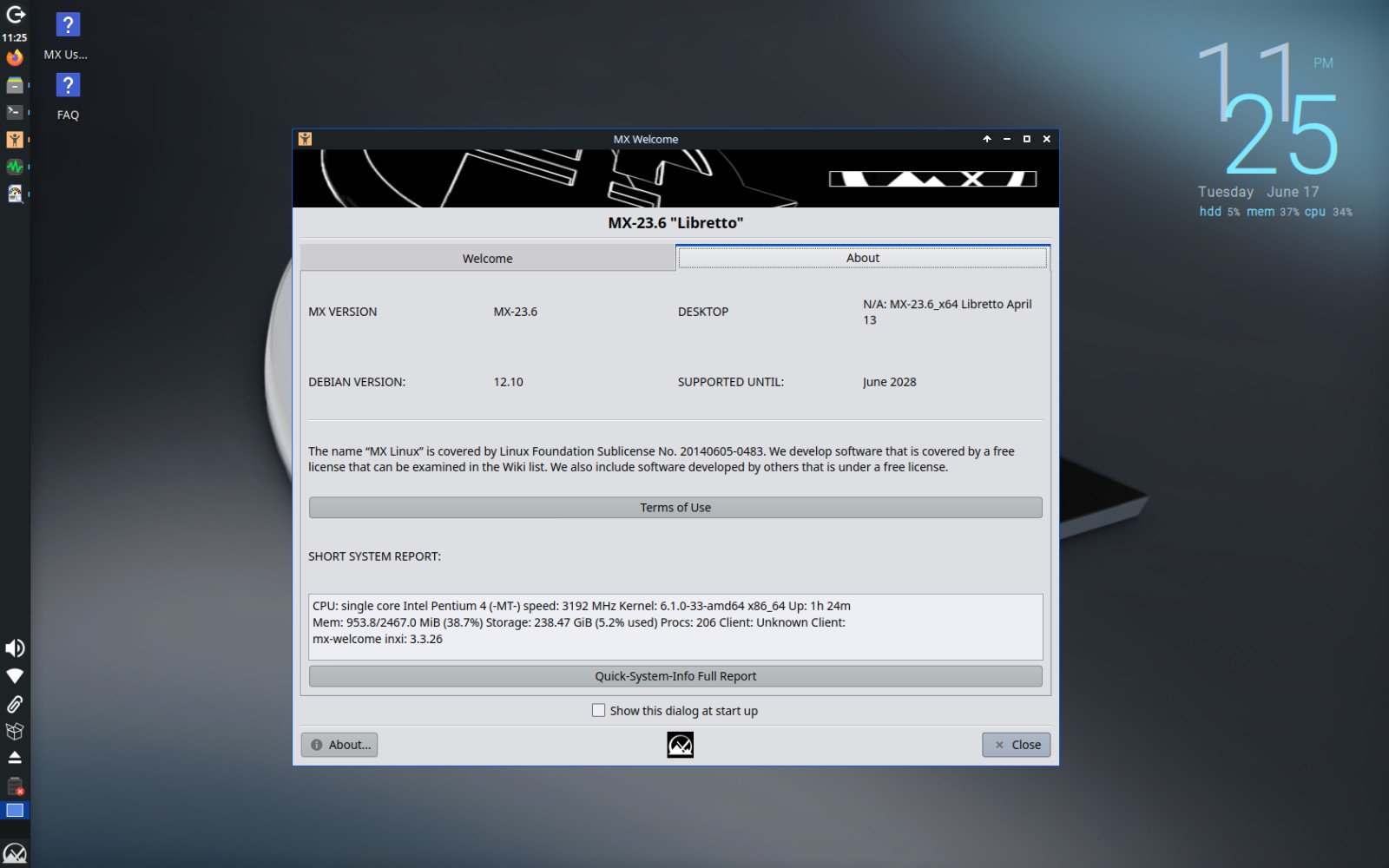This screenshot has width=1389, height=868.
Task: Open the FAQ desktop icon
Action: 68,96
